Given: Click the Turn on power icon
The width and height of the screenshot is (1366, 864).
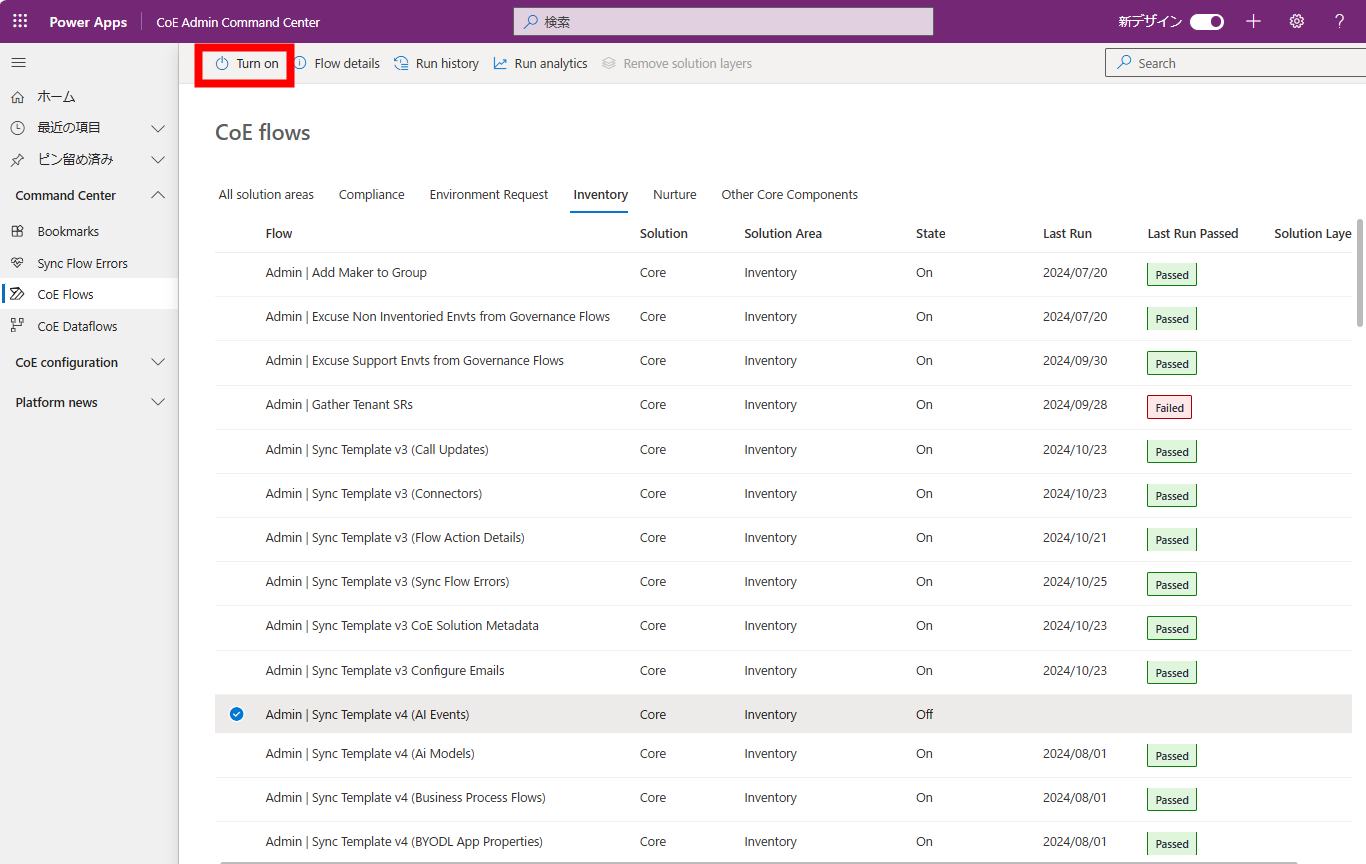Looking at the screenshot, I should click(x=222, y=63).
